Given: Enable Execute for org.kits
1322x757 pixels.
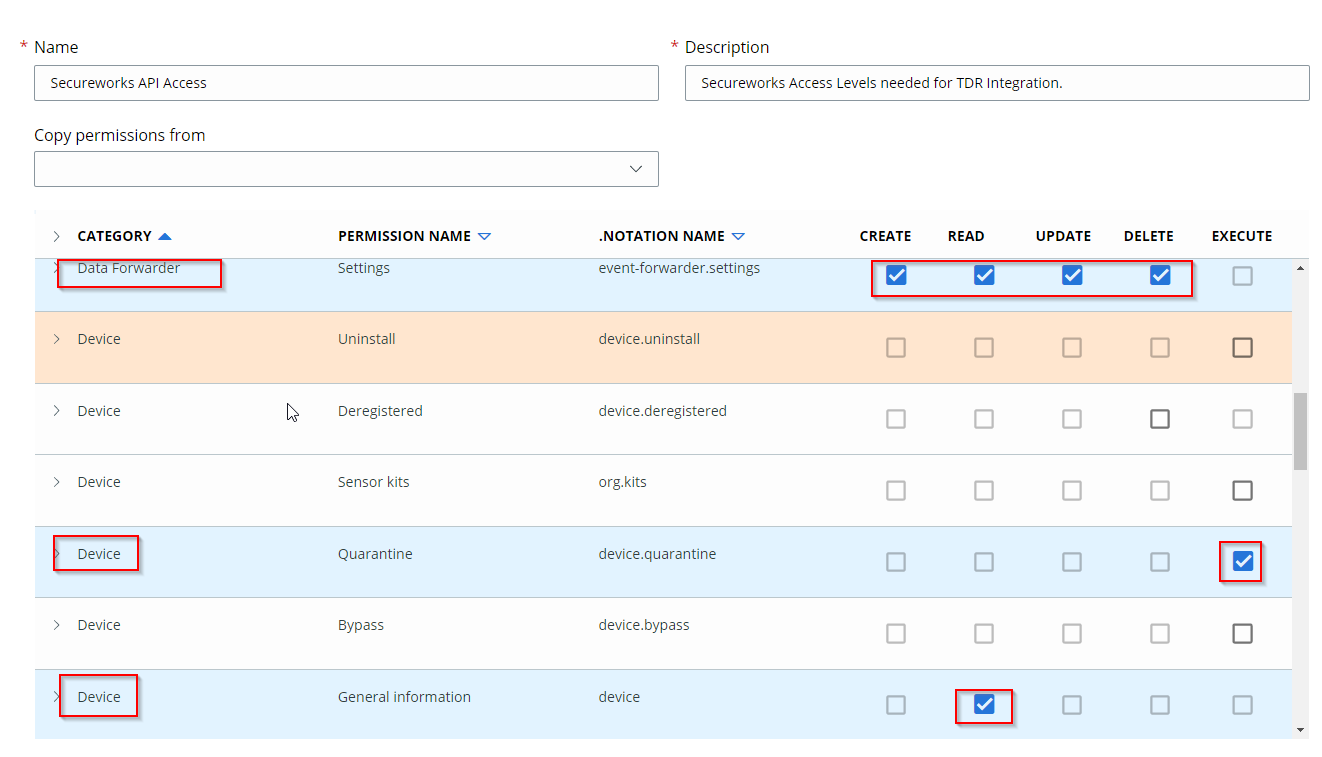Looking at the screenshot, I should (1242, 490).
